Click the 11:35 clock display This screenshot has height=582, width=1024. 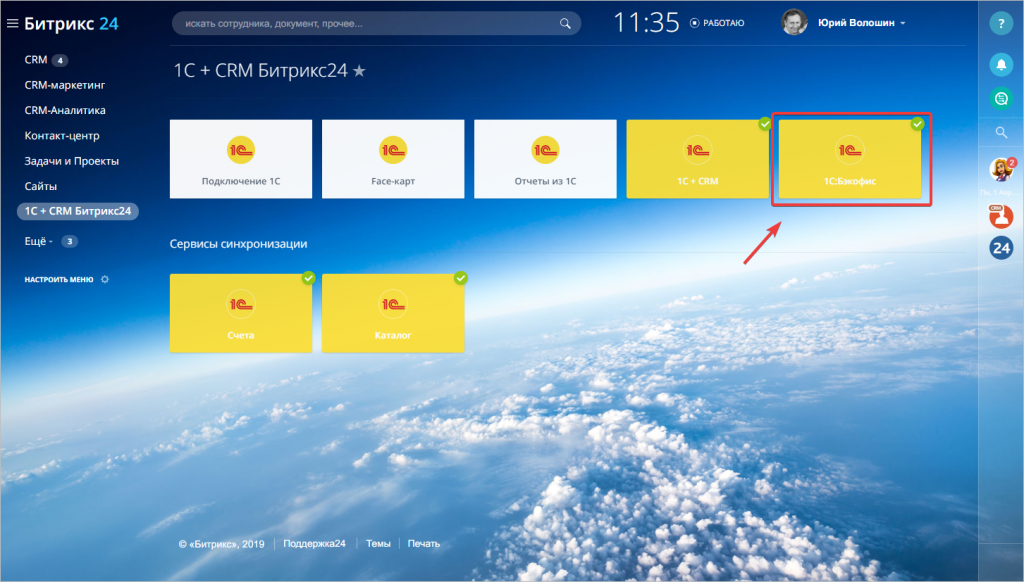tap(647, 23)
